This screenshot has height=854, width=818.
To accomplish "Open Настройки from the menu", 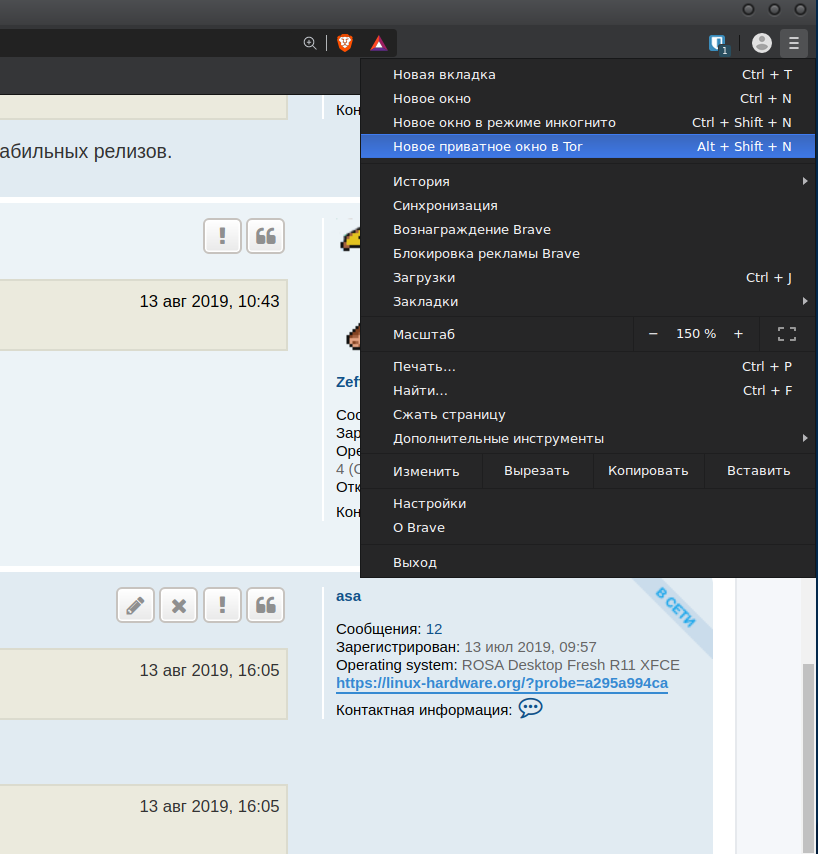I will [430, 503].
